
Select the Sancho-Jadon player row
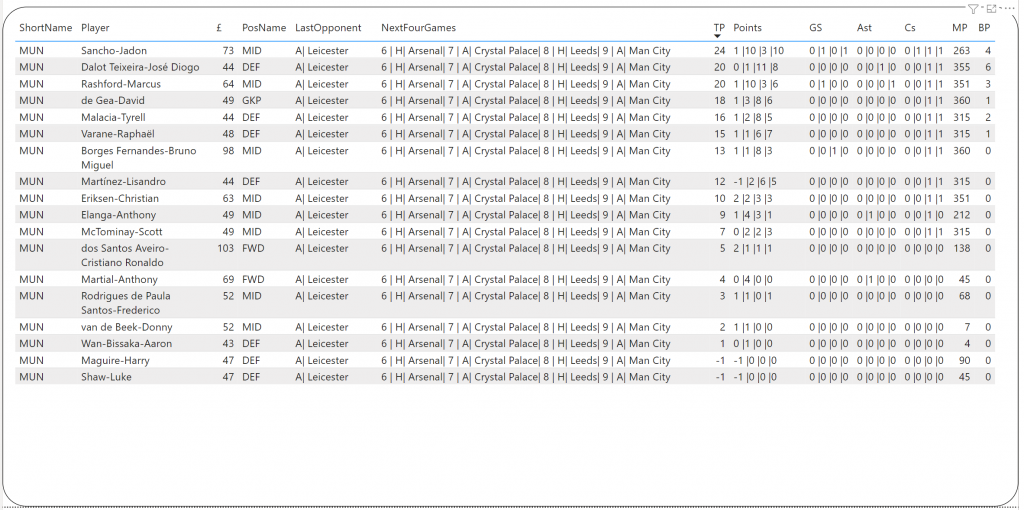(x=114, y=51)
